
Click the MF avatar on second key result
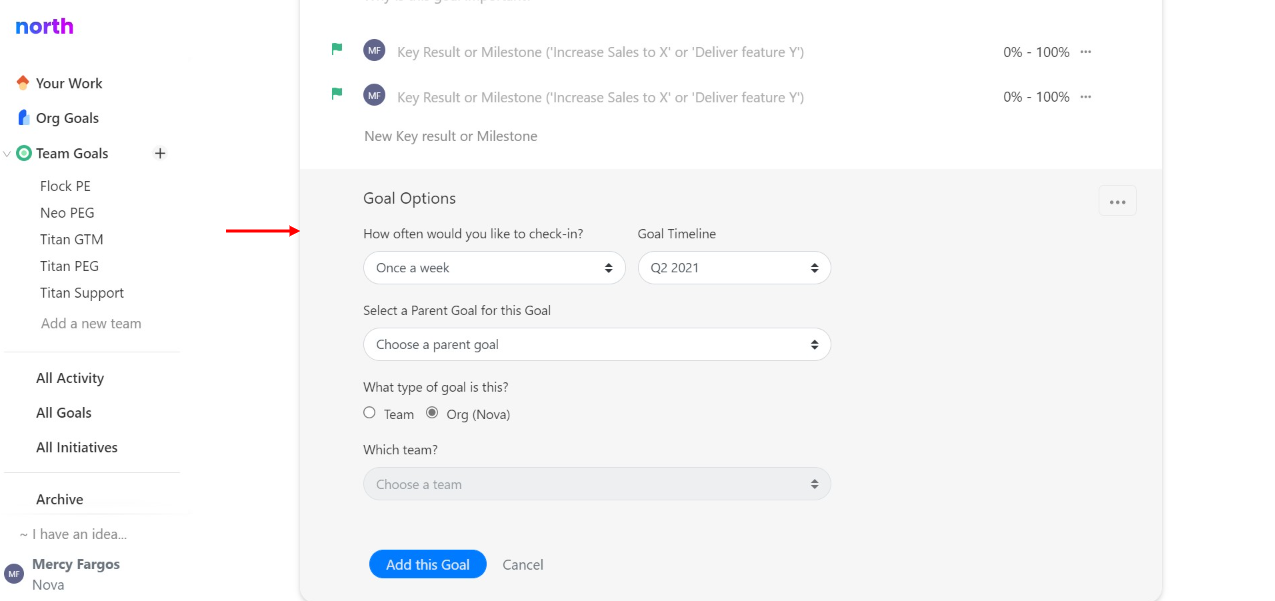pos(374,95)
